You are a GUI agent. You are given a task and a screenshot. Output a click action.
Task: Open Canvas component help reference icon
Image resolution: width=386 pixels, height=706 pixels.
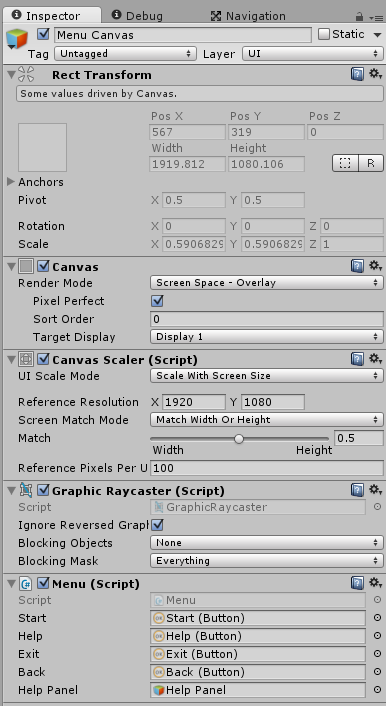[x=357, y=266]
